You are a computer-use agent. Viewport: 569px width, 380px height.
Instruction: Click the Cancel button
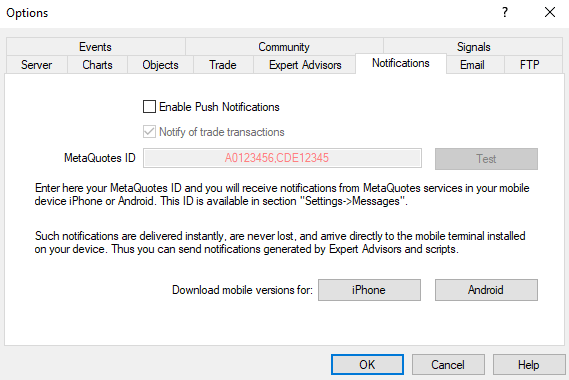[x=448, y=364]
